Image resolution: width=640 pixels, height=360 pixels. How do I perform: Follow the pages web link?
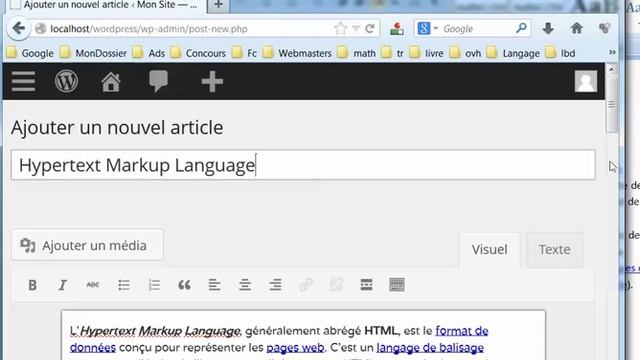click(295, 348)
